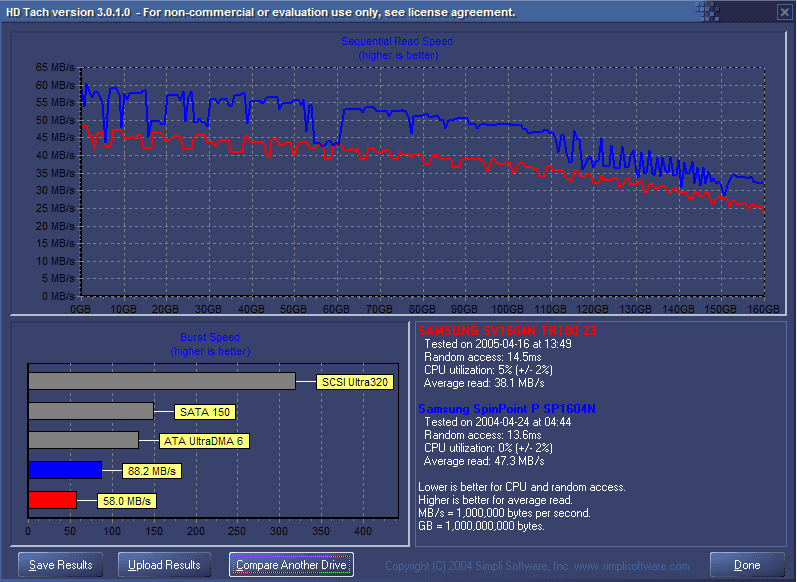Click the Sequential Read Speed chart title

pos(397,41)
